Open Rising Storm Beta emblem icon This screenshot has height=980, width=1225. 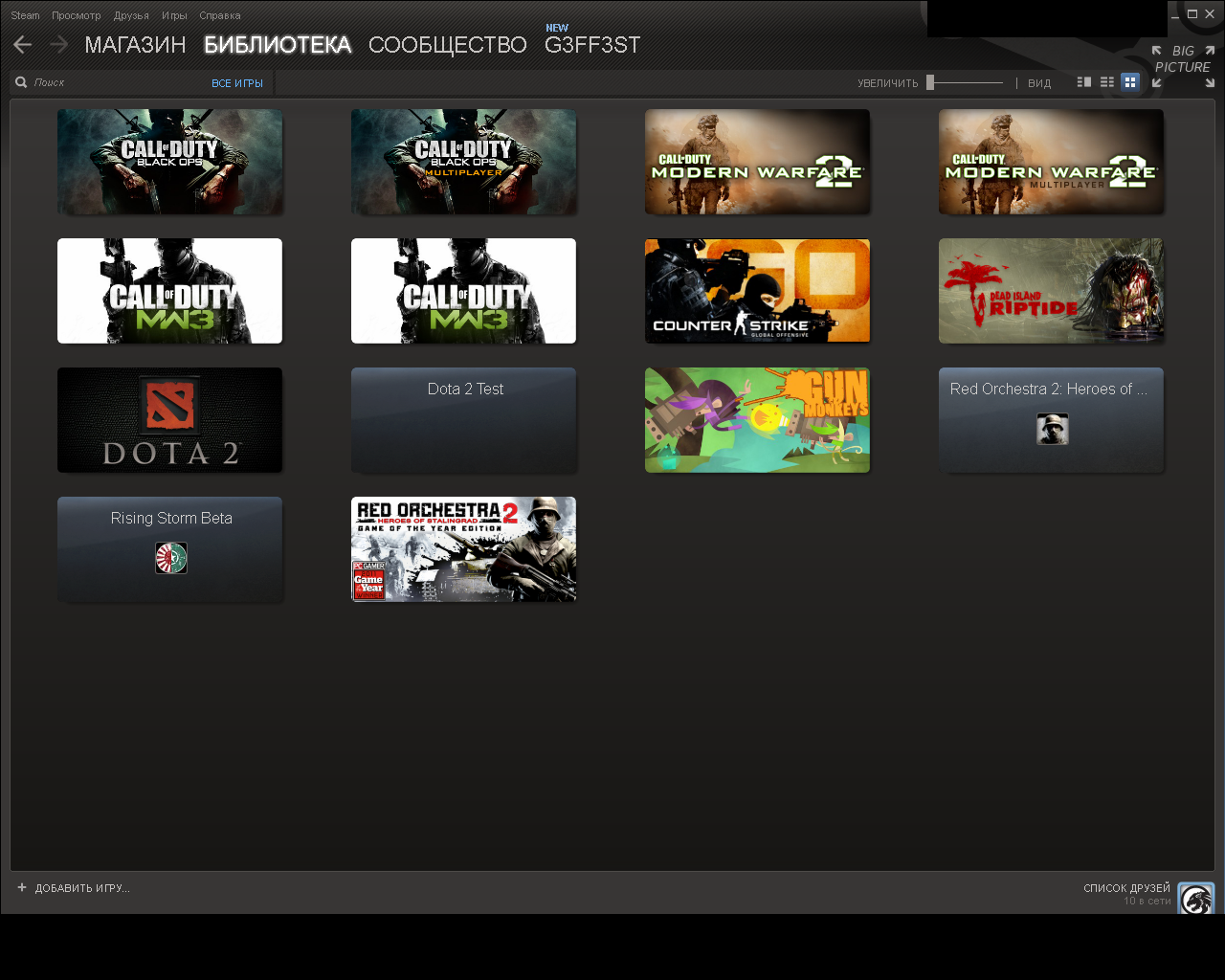point(171,558)
